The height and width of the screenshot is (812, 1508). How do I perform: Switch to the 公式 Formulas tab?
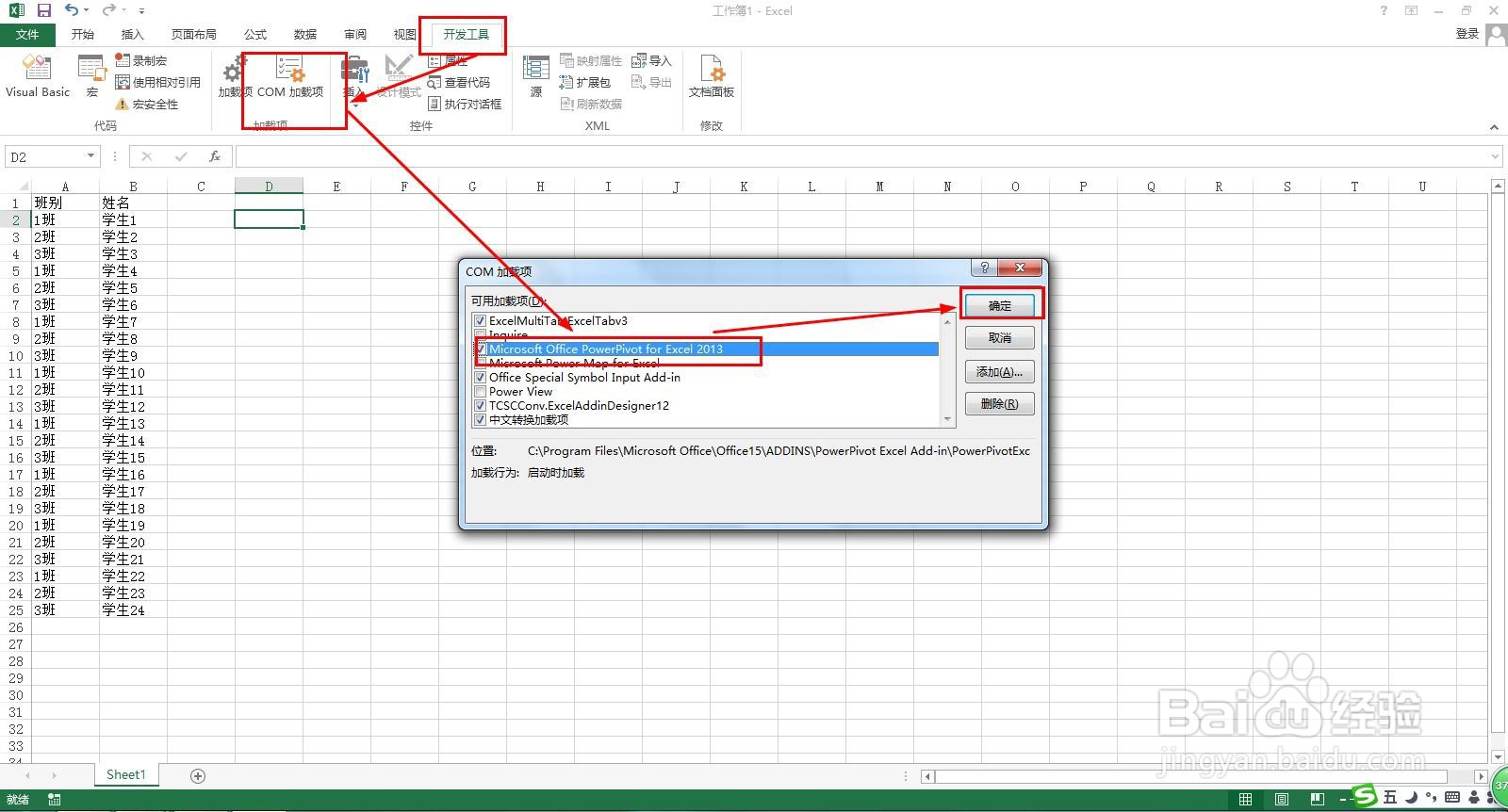(255, 34)
